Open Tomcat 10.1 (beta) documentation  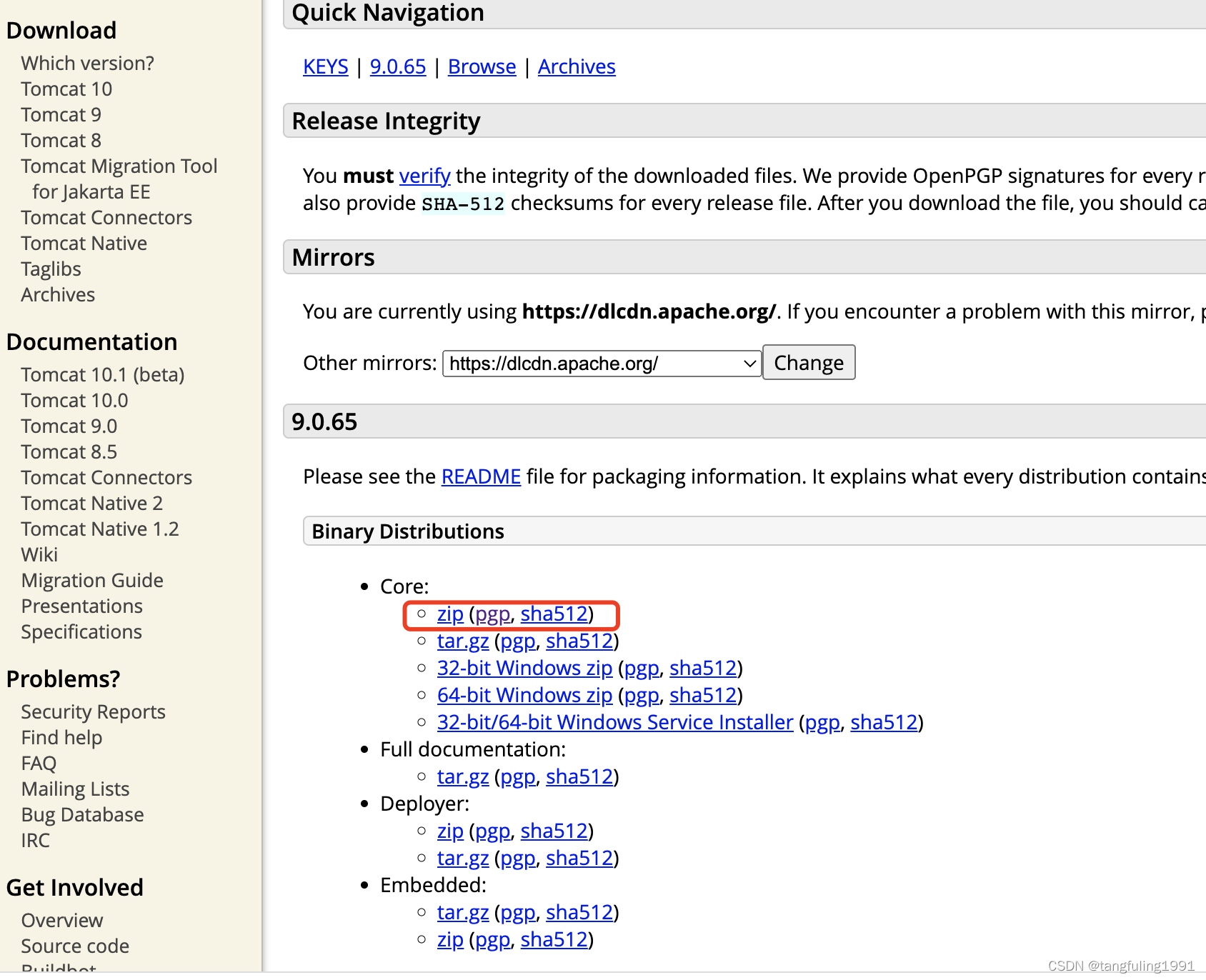click(x=103, y=375)
